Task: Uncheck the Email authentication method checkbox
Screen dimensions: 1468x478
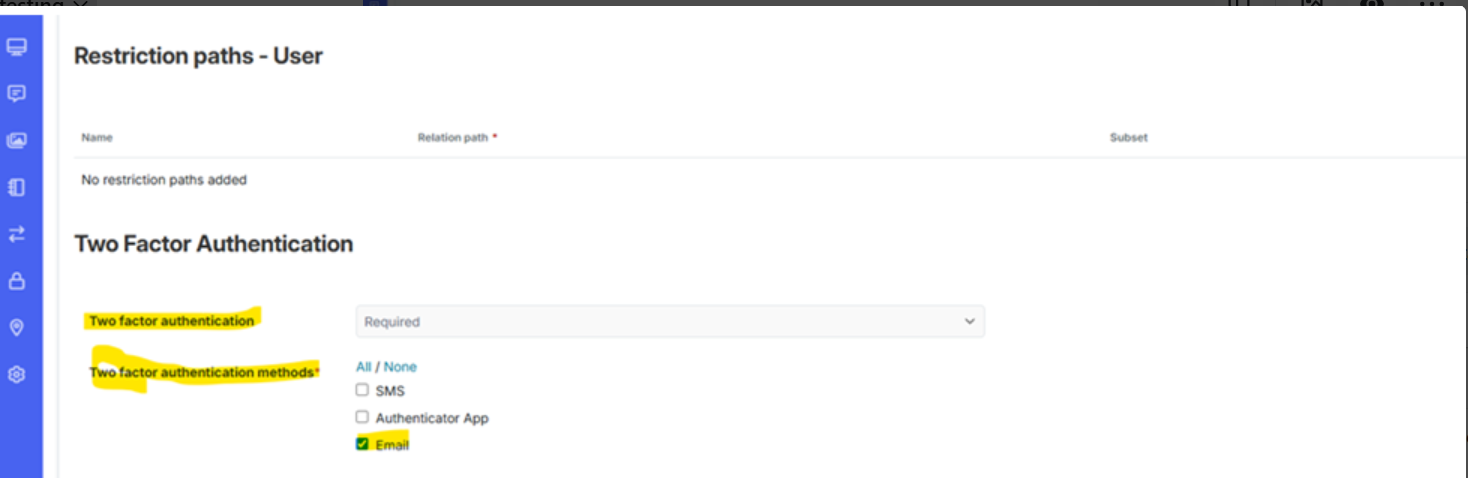Action: (x=362, y=444)
